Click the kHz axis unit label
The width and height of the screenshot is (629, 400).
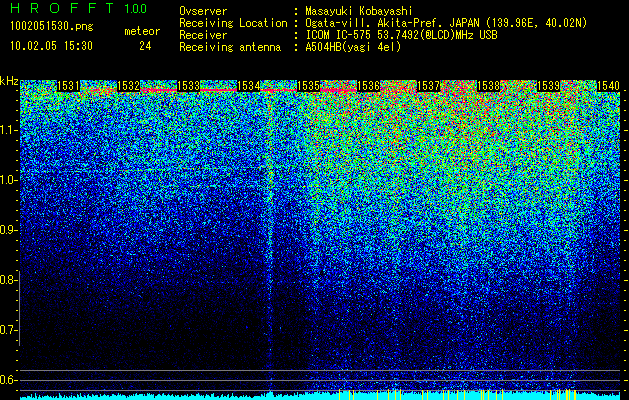coord(9,81)
